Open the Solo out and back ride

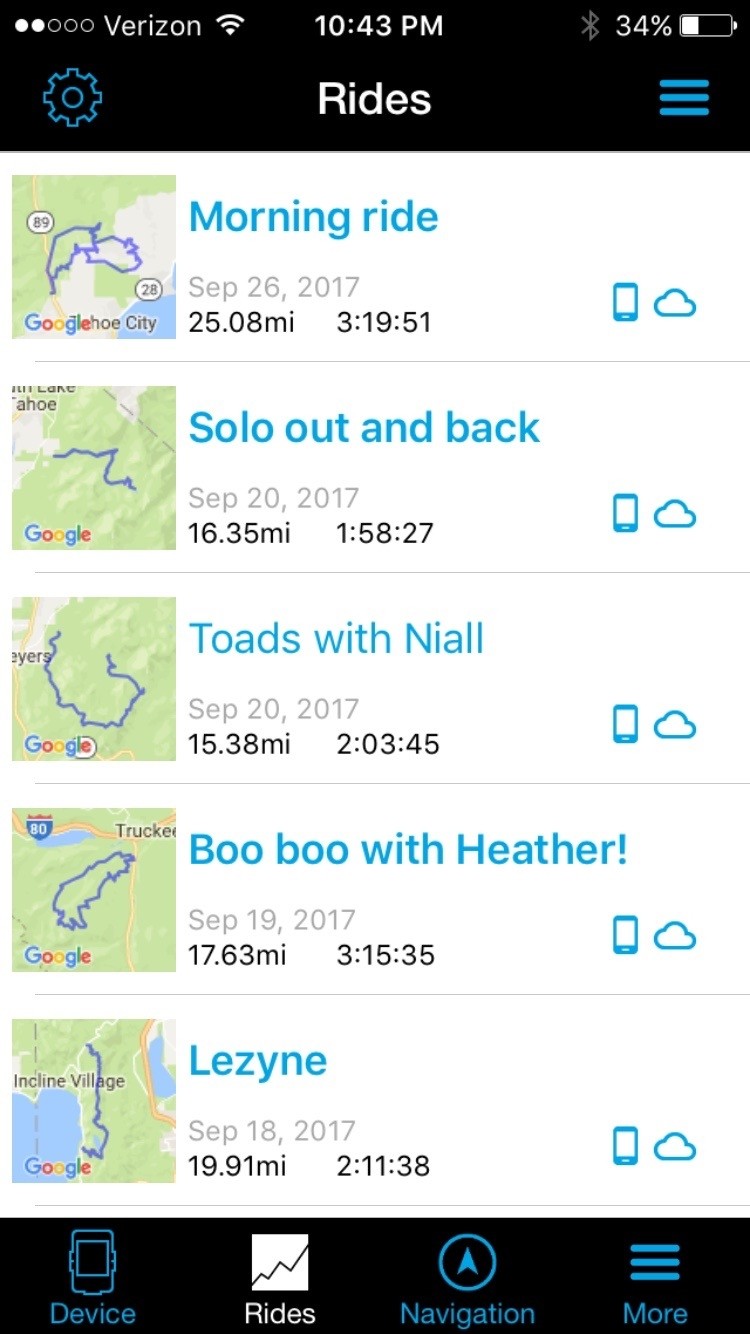coord(364,428)
